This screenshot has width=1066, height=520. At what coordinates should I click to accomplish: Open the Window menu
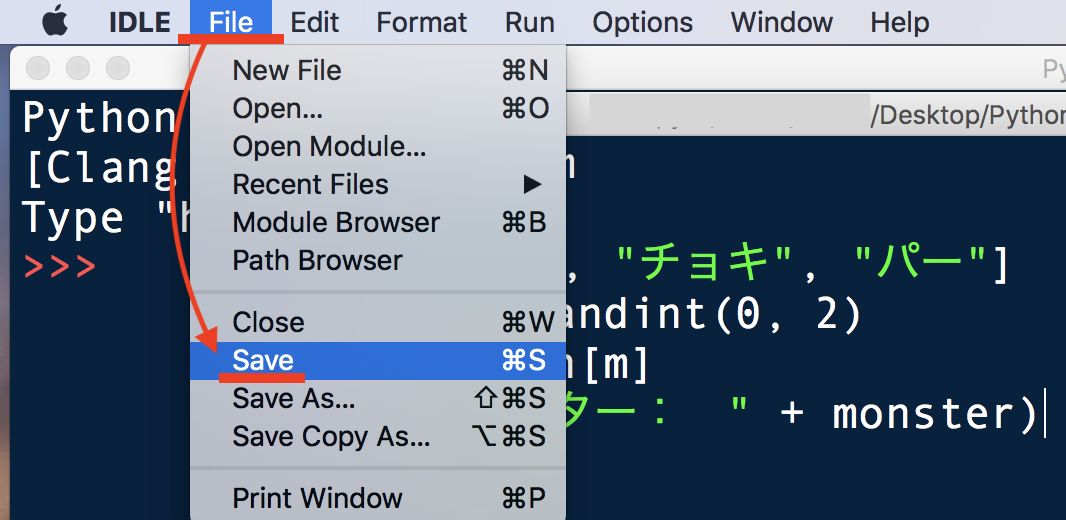(782, 22)
